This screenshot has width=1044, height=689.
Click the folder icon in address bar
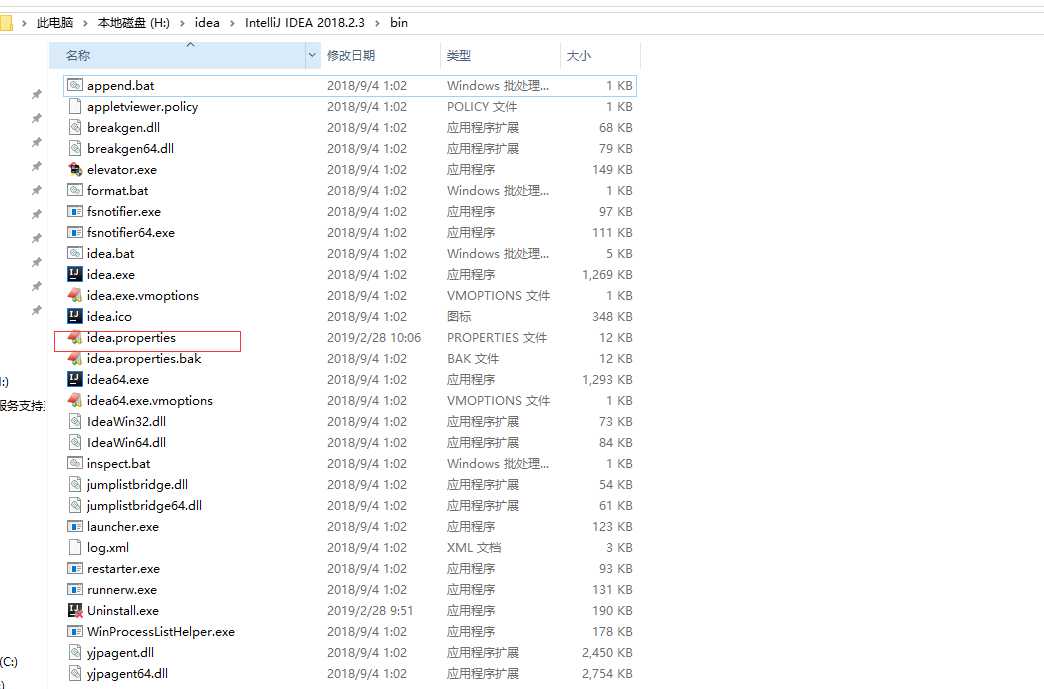(6, 23)
